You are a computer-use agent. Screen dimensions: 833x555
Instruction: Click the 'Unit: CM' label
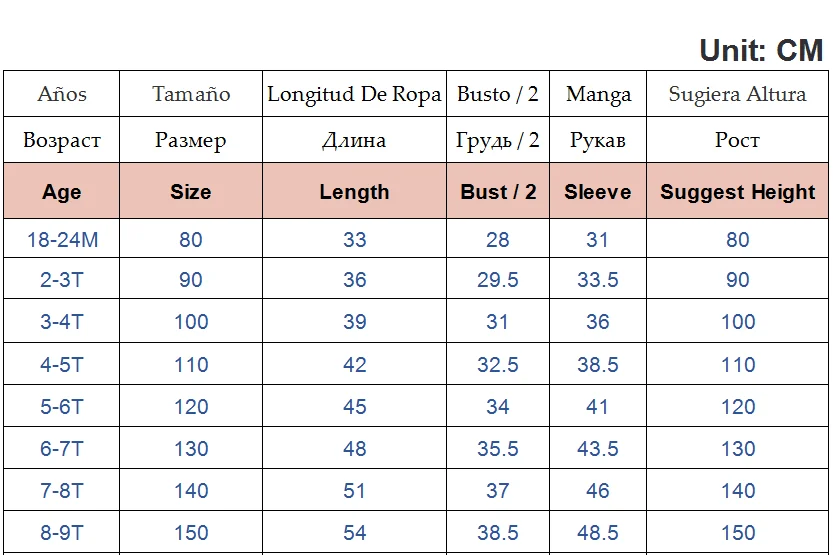click(x=761, y=50)
